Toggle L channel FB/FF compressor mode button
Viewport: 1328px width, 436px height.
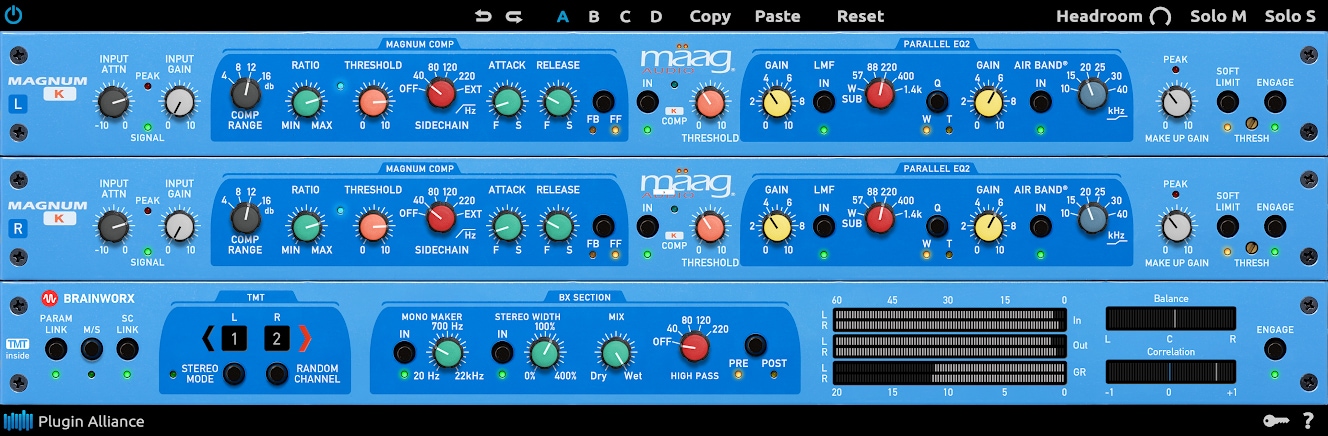(603, 102)
